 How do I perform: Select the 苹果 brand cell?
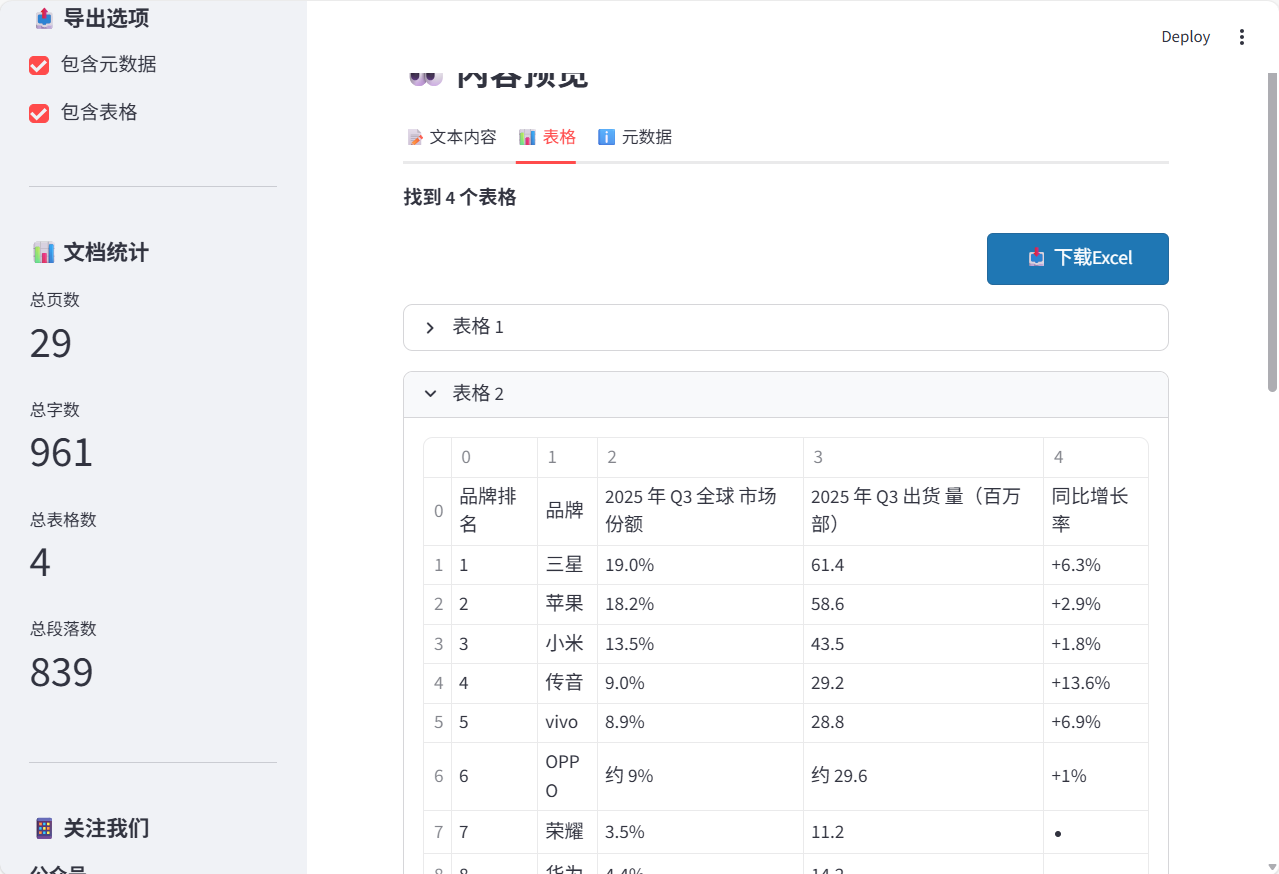coord(567,604)
